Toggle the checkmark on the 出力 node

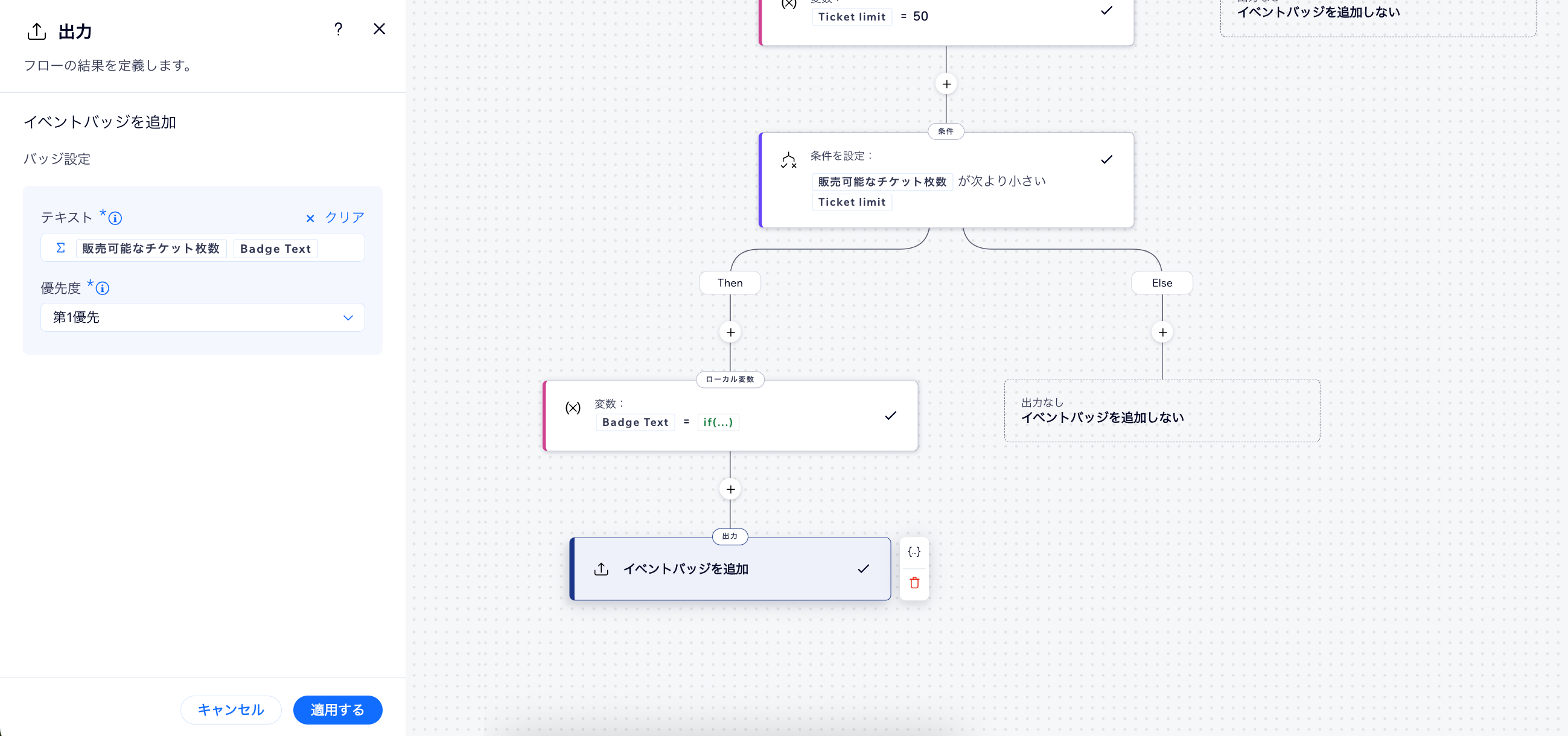[x=862, y=569]
